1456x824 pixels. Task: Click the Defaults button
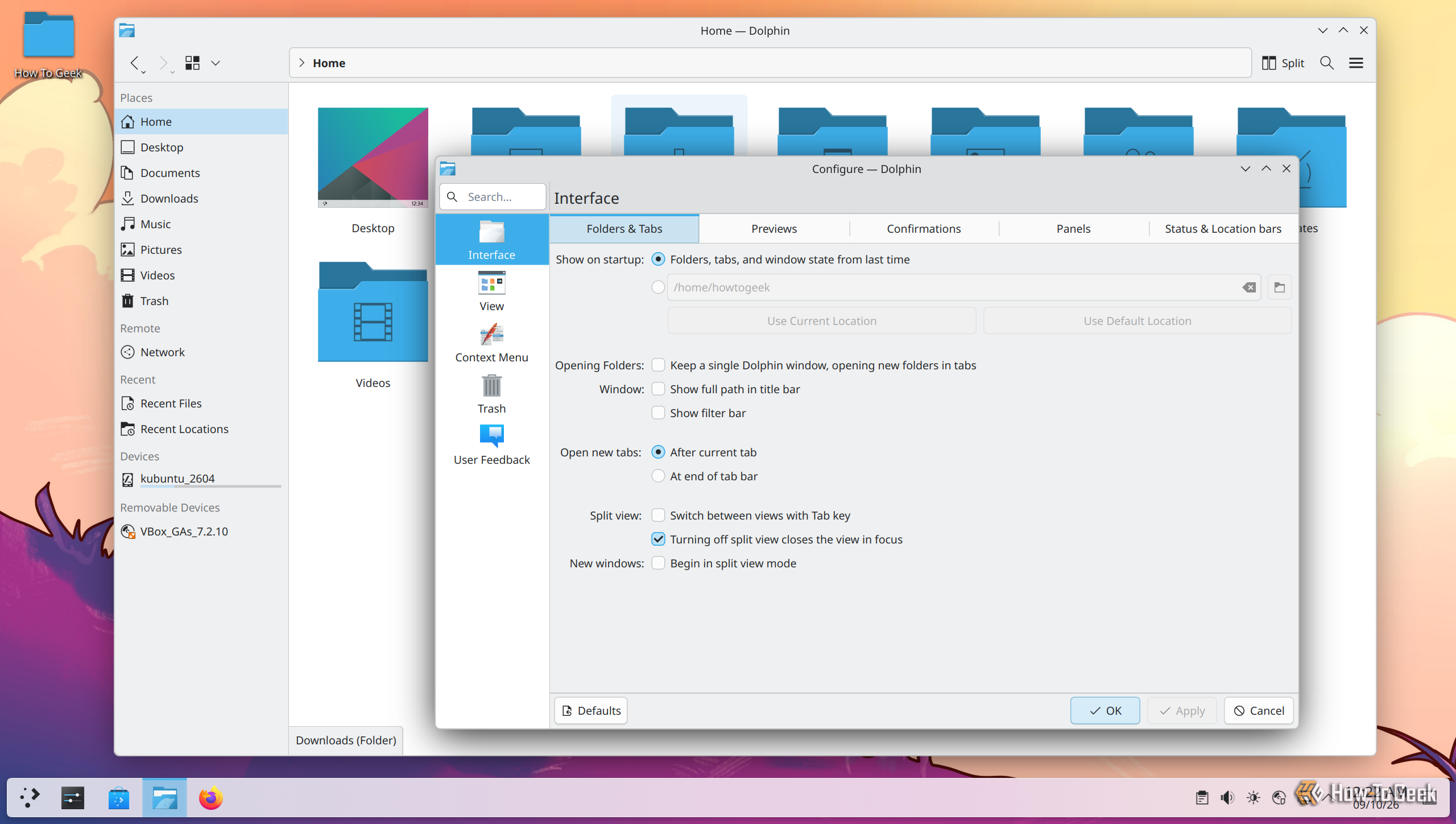coord(591,710)
